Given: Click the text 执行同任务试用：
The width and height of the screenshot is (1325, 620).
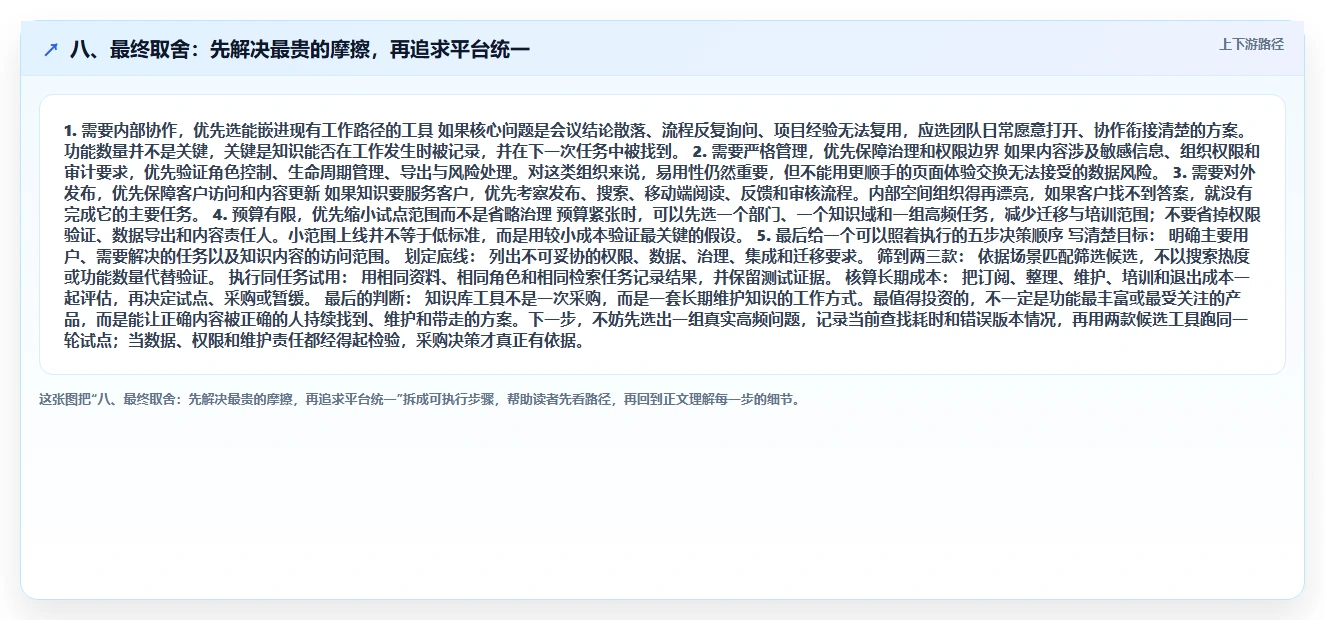Looking at the screenshot, I should (290, 277).
